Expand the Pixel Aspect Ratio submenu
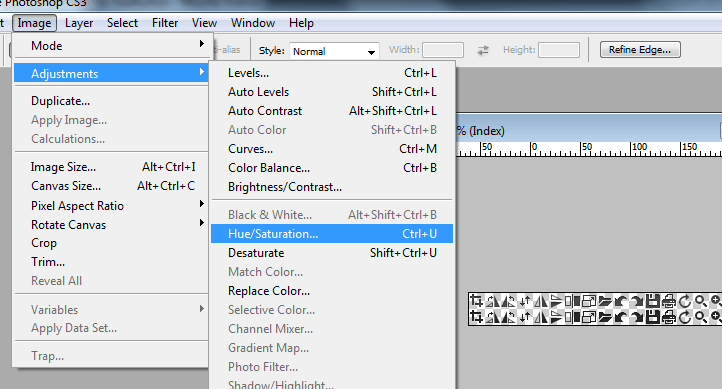Image resolution: width=722 pixels, height=389 pixels. [111, 205]
